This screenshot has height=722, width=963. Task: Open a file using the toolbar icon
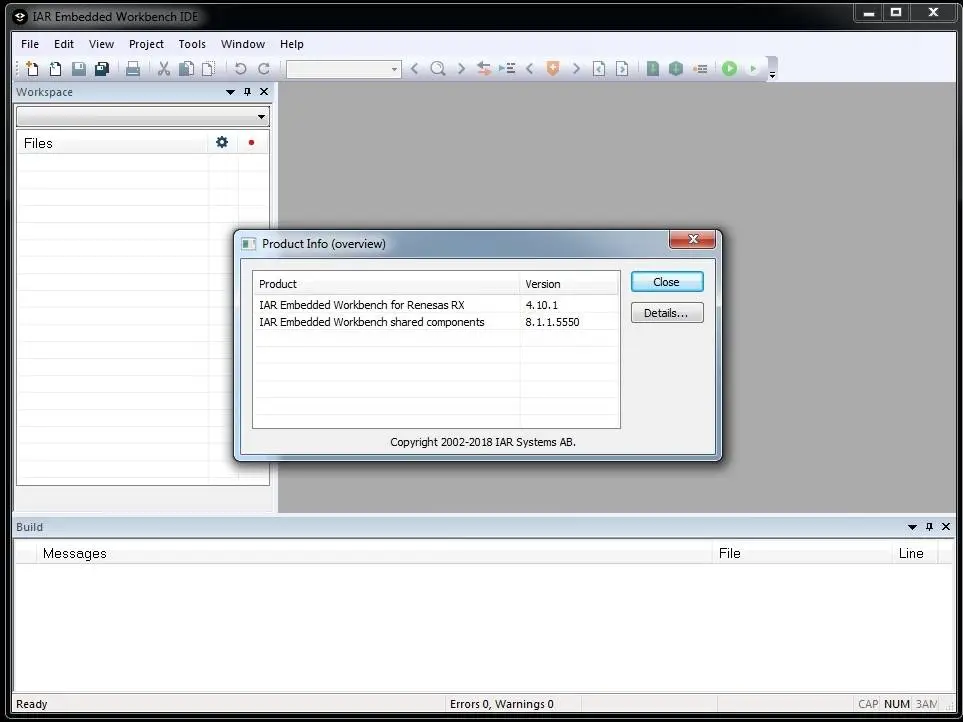coord(55,69)
